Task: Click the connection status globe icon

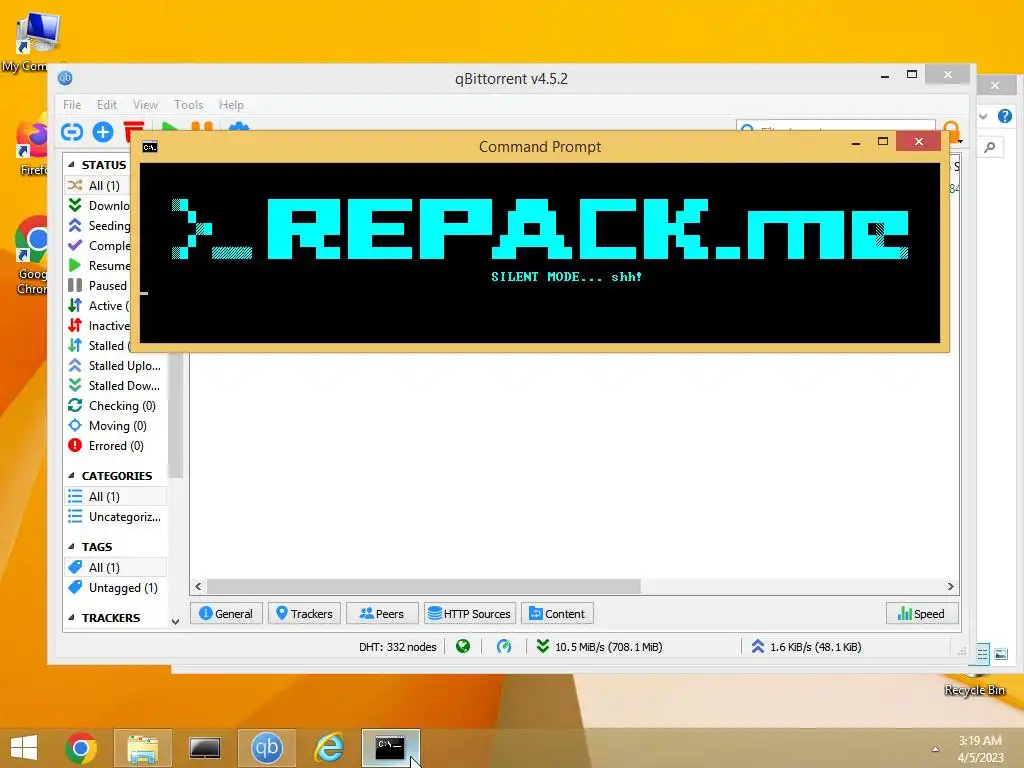Action: [x=463, y=647]
